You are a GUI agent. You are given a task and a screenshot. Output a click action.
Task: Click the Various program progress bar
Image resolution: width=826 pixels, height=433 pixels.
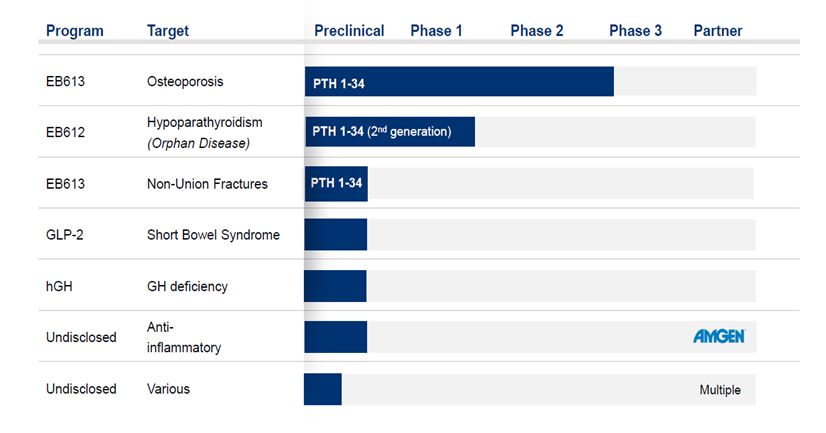[323, 389]
